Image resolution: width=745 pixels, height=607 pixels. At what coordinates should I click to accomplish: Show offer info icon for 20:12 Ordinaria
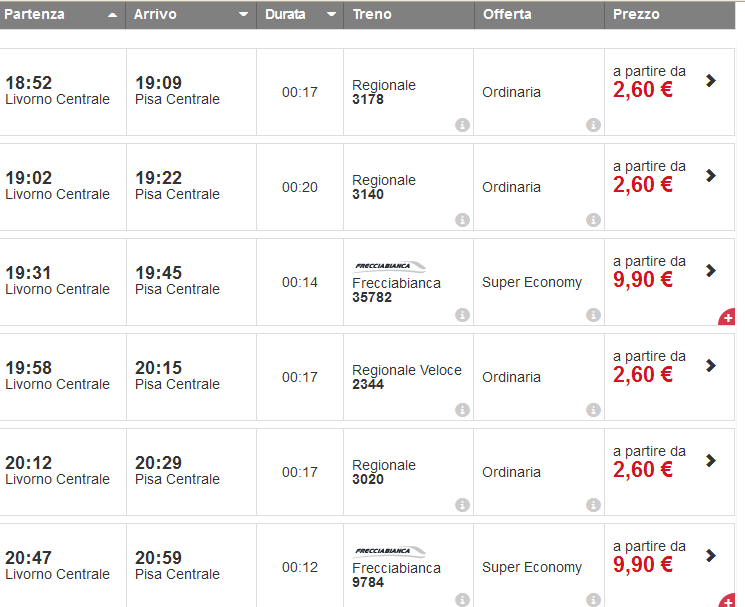(593, 505)
